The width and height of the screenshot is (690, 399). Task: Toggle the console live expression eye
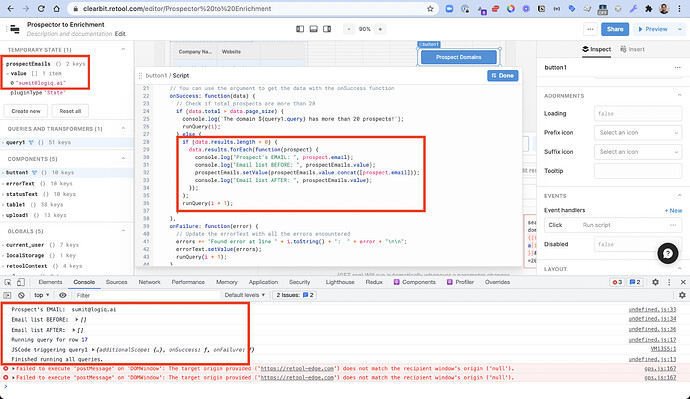[x=62, y=295]
